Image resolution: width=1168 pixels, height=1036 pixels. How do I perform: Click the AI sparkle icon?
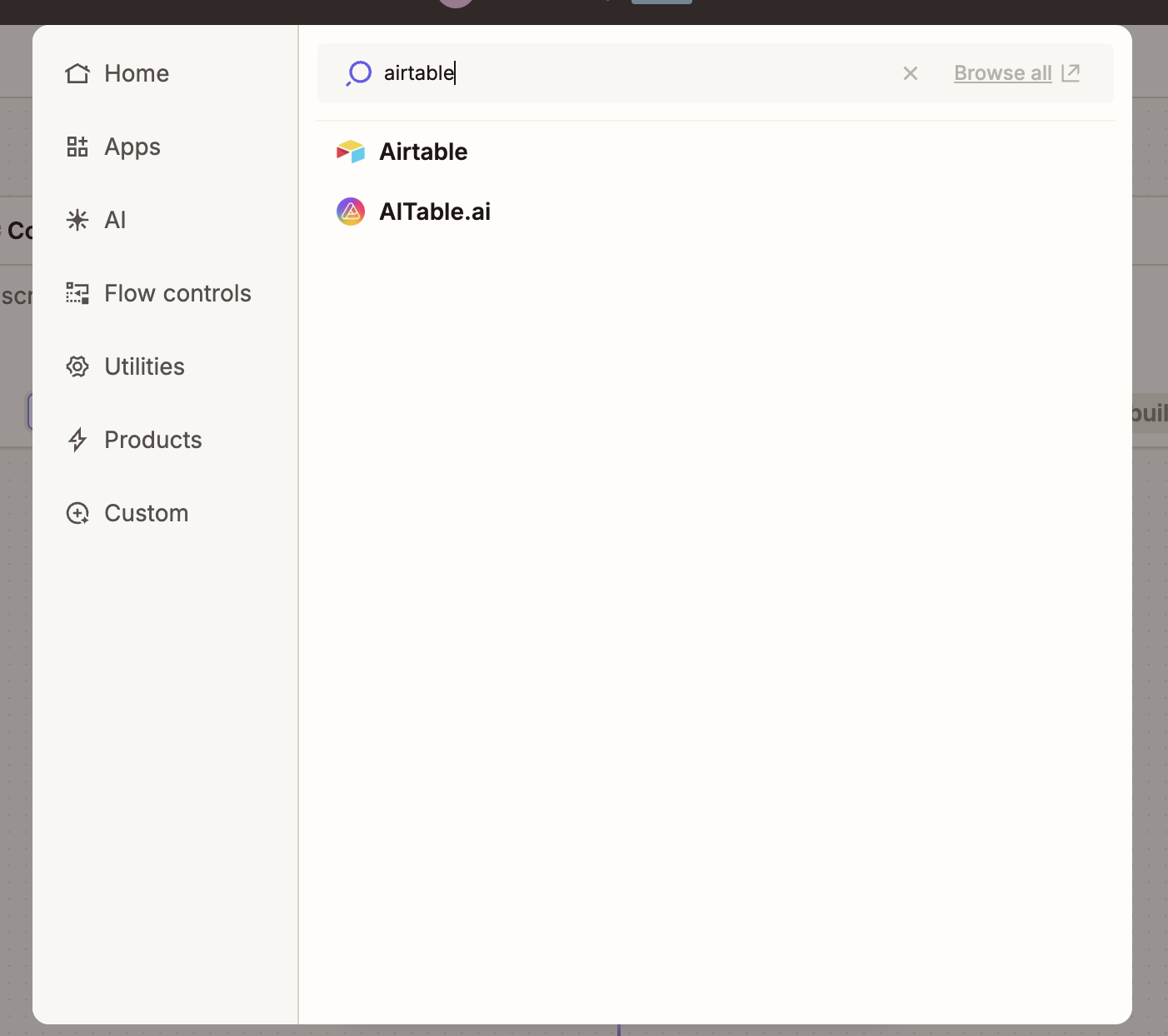(x=77, y=220)
